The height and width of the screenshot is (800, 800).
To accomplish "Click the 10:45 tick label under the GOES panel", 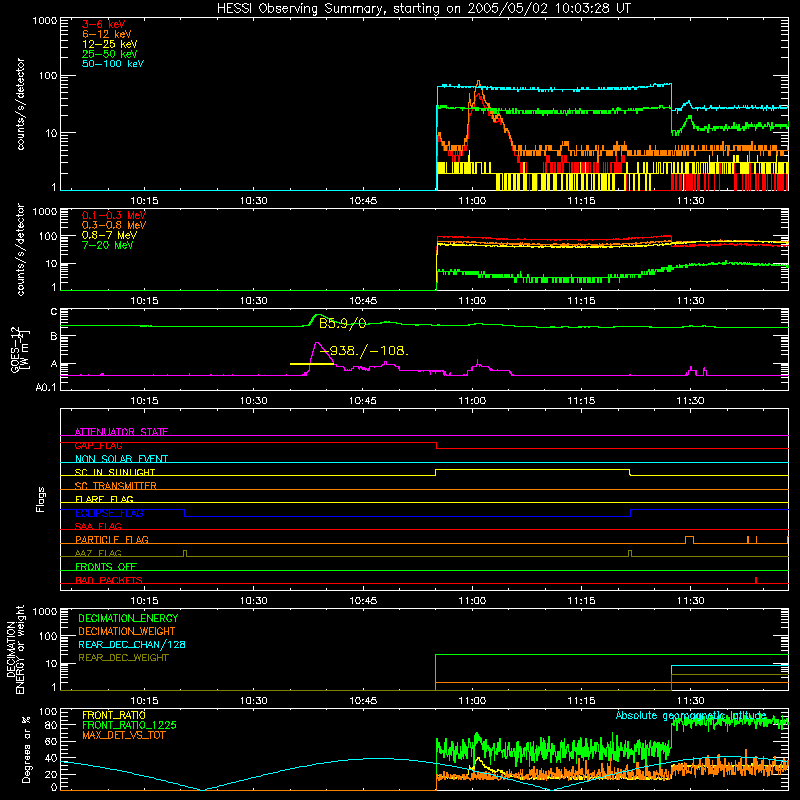I will tap(363, 401).
